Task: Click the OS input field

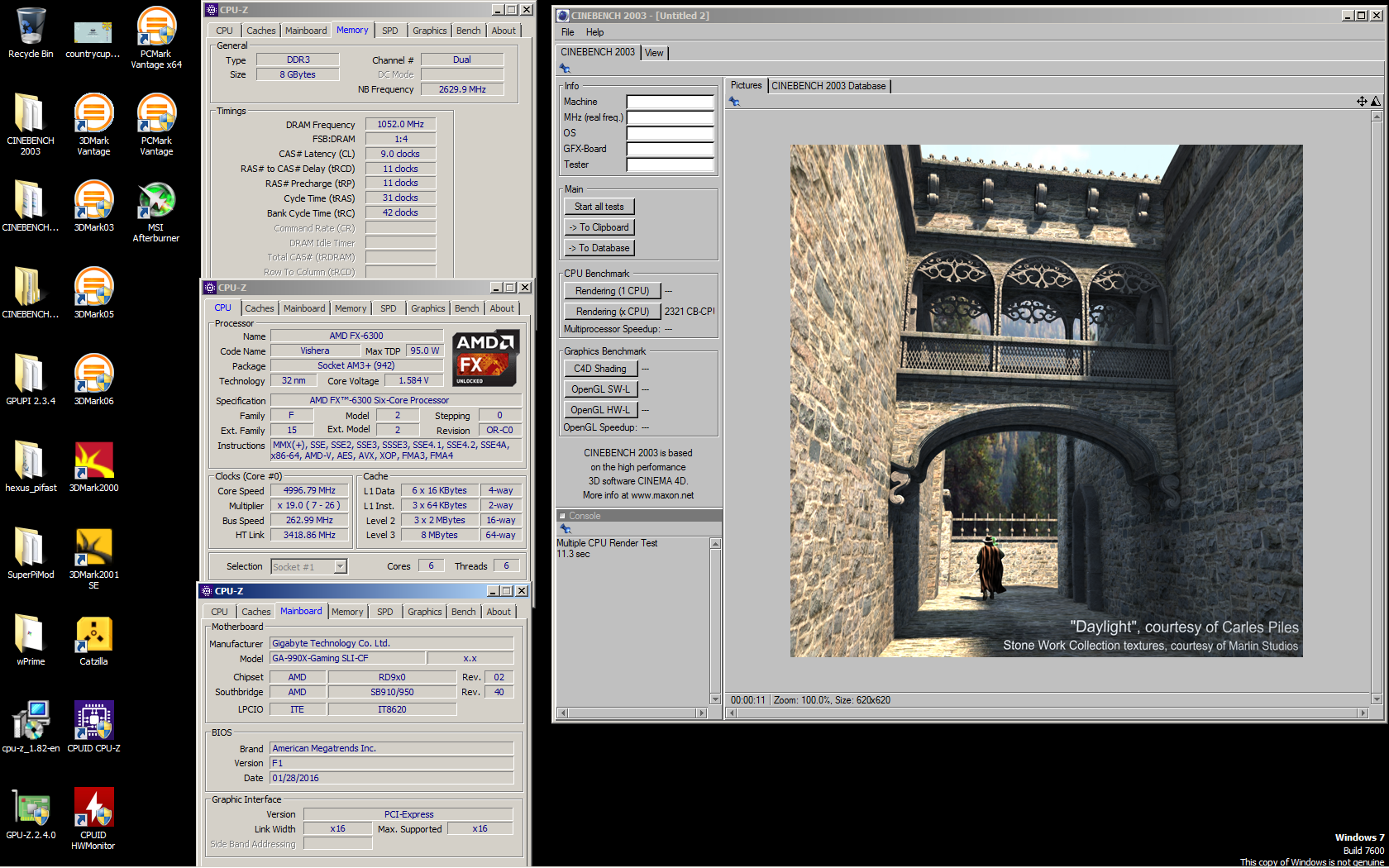Action: click(670, 133)
